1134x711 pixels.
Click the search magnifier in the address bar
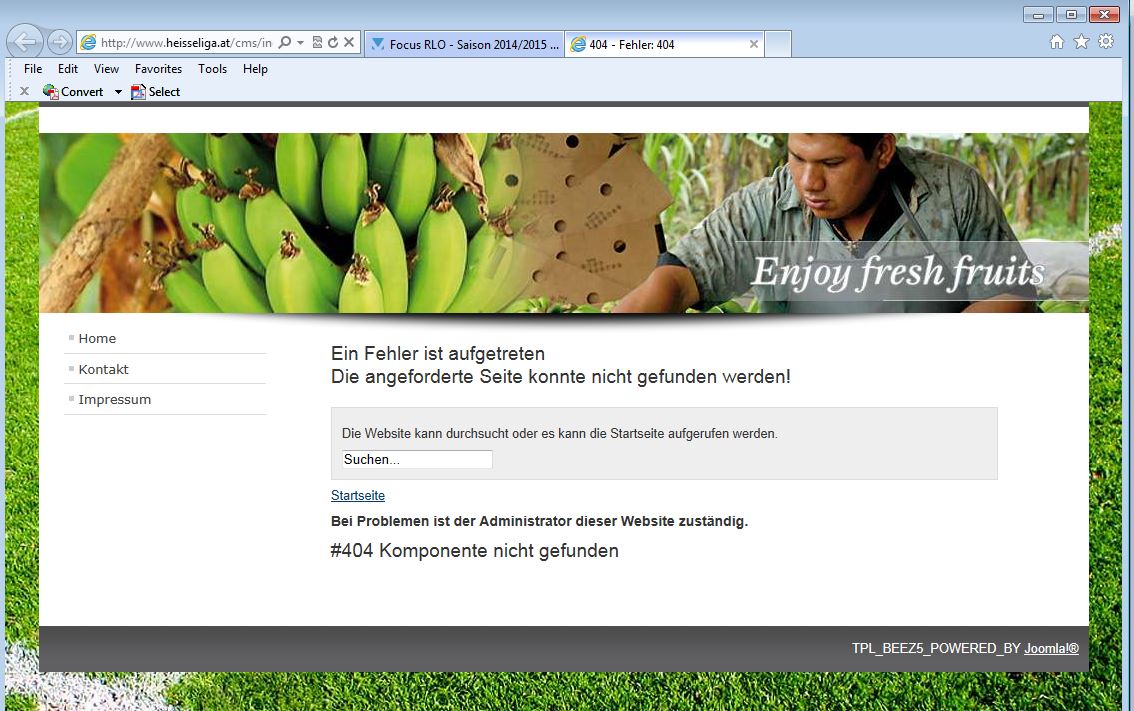285,43
